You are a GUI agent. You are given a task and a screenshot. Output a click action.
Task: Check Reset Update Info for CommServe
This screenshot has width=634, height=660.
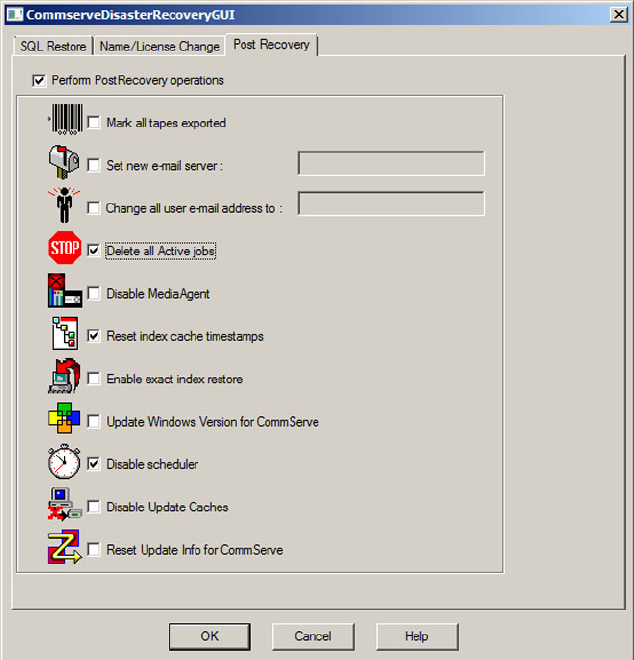coord(93,550)
